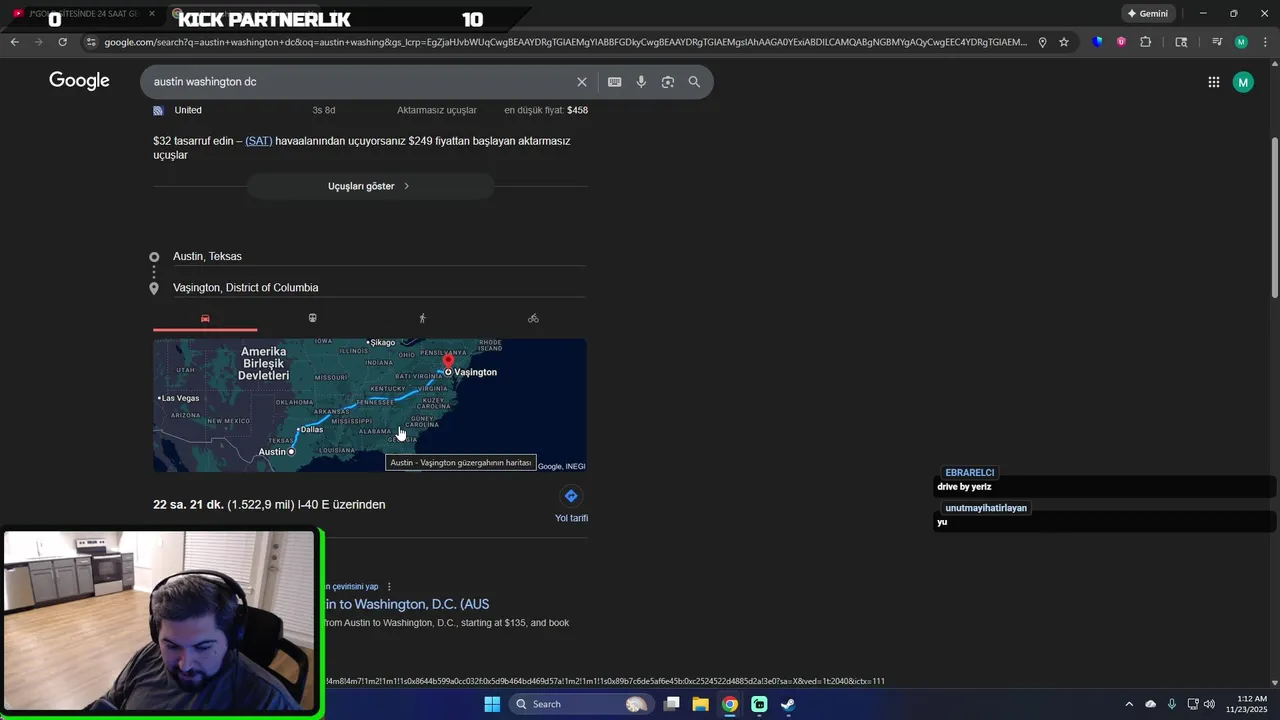Click the Uçuşları göster button
The width and height of the screenshot is (1280, 720).
coord(370,186)
